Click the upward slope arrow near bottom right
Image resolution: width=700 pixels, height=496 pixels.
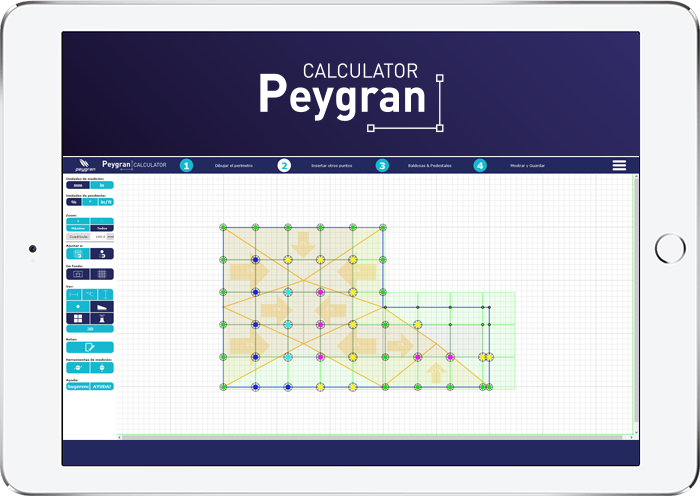pyautogui.click(x=436, y=373)
